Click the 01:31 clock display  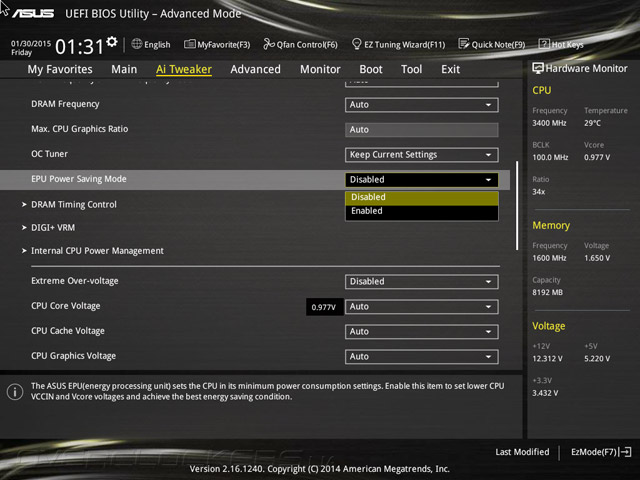pyautogui.click(x=79, y=47)
